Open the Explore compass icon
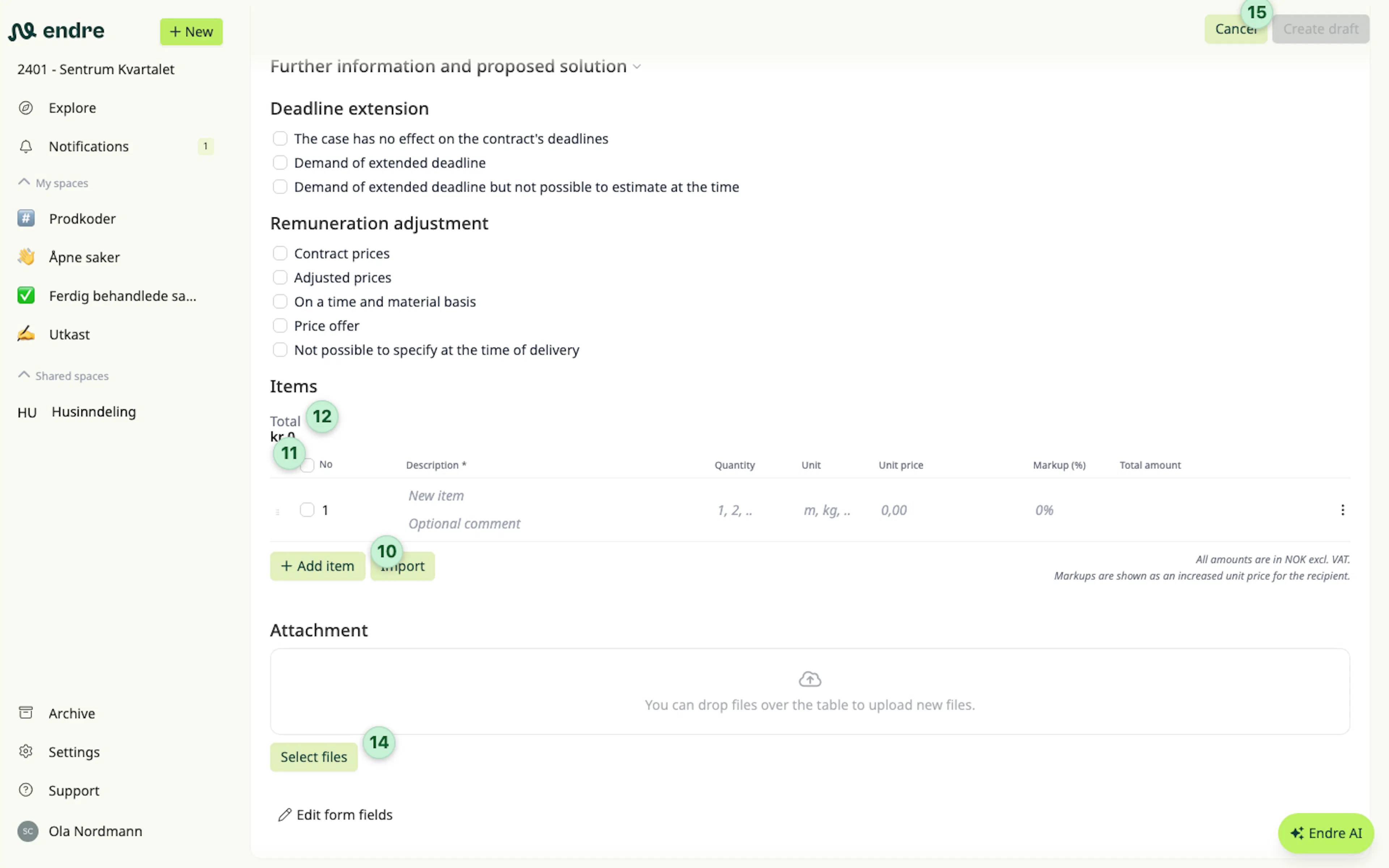 [x=26, y=108]
